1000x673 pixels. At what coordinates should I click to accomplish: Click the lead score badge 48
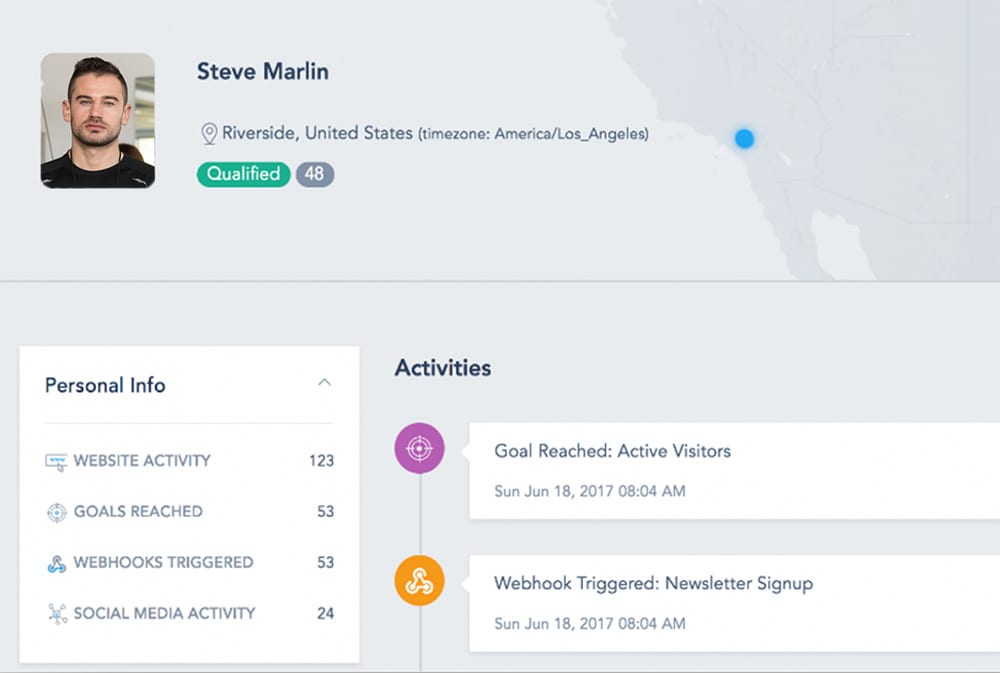click(x=314, y=174)
